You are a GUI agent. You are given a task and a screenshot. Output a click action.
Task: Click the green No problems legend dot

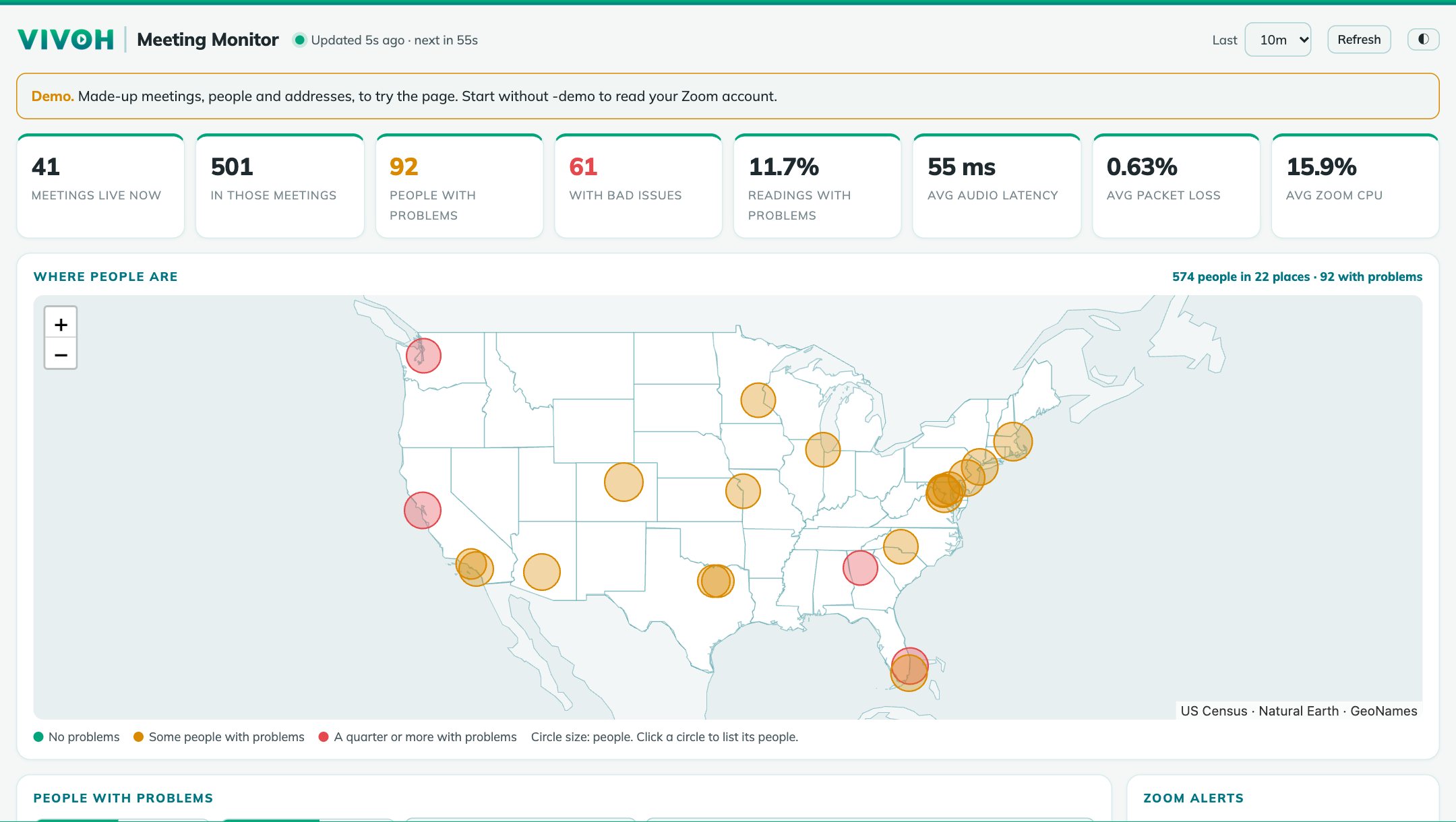tap(38, 736)
